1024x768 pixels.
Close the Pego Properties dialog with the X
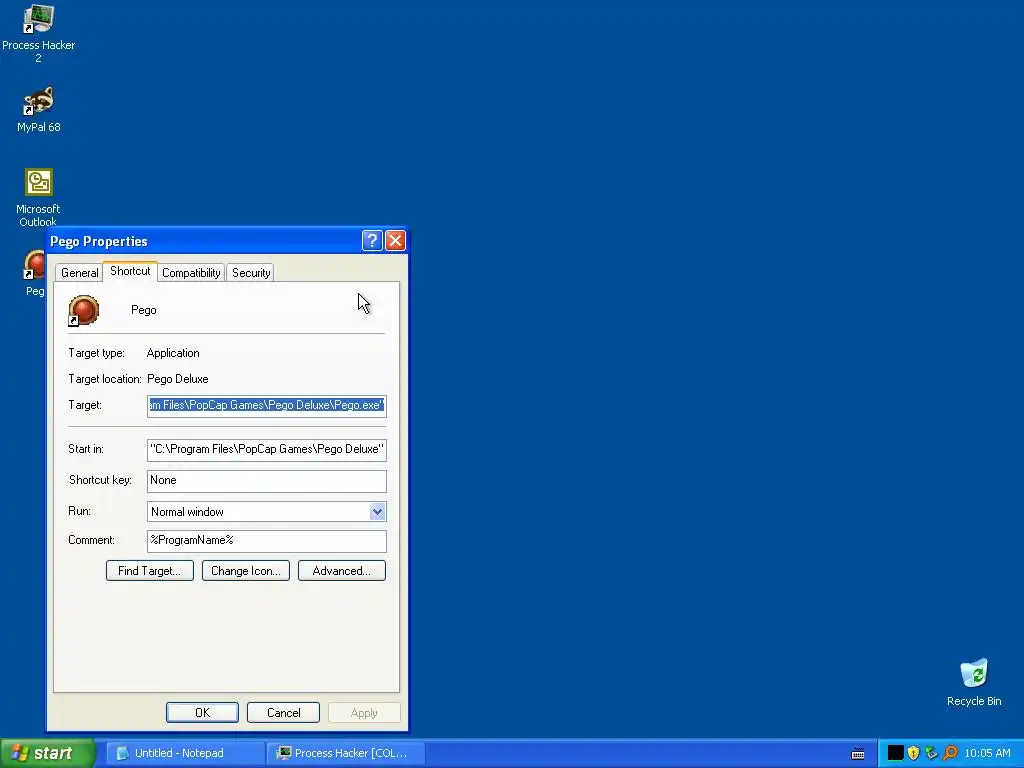click(395, 240)
